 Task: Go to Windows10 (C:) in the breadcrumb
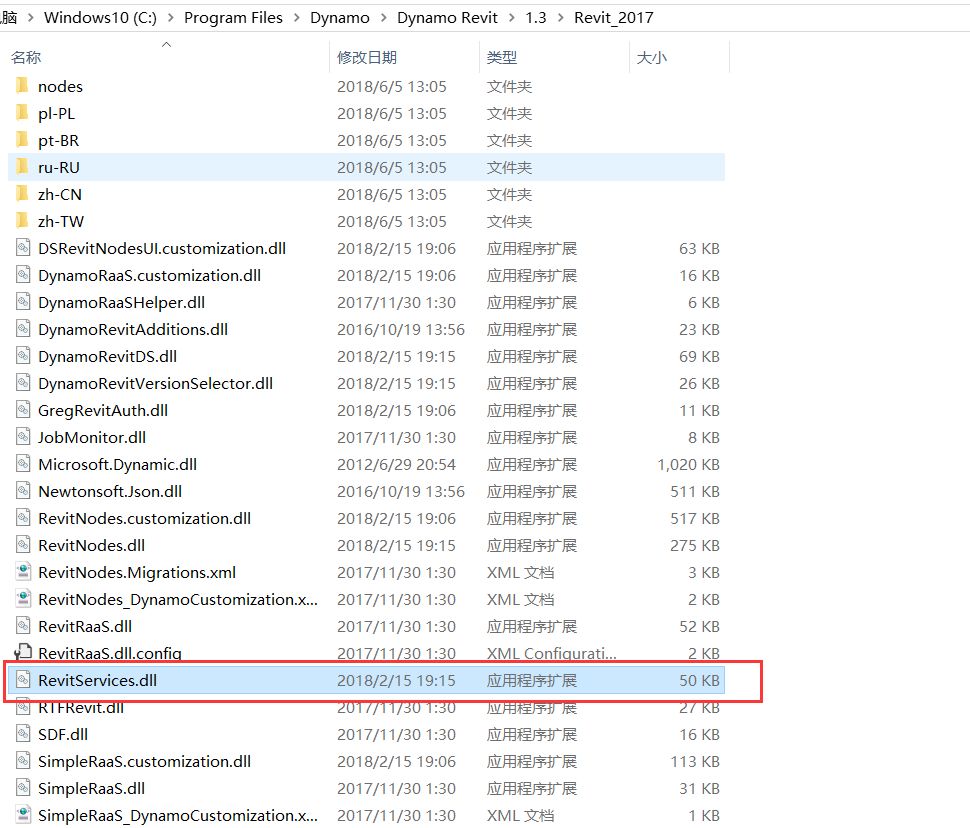100,18
